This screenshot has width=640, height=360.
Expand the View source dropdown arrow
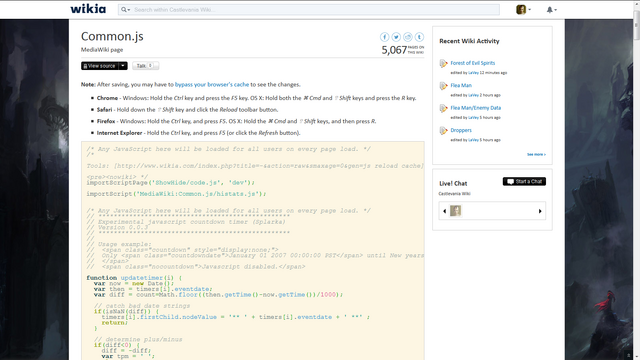coord(123,66)
